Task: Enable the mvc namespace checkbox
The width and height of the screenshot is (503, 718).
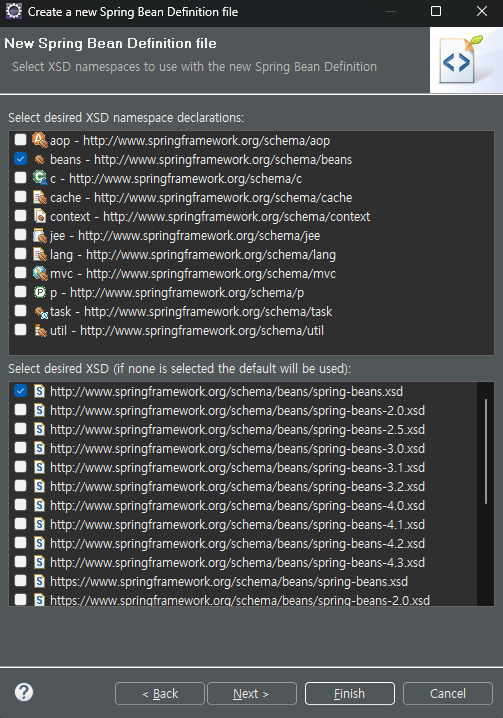Action: [x=20, y=272]
